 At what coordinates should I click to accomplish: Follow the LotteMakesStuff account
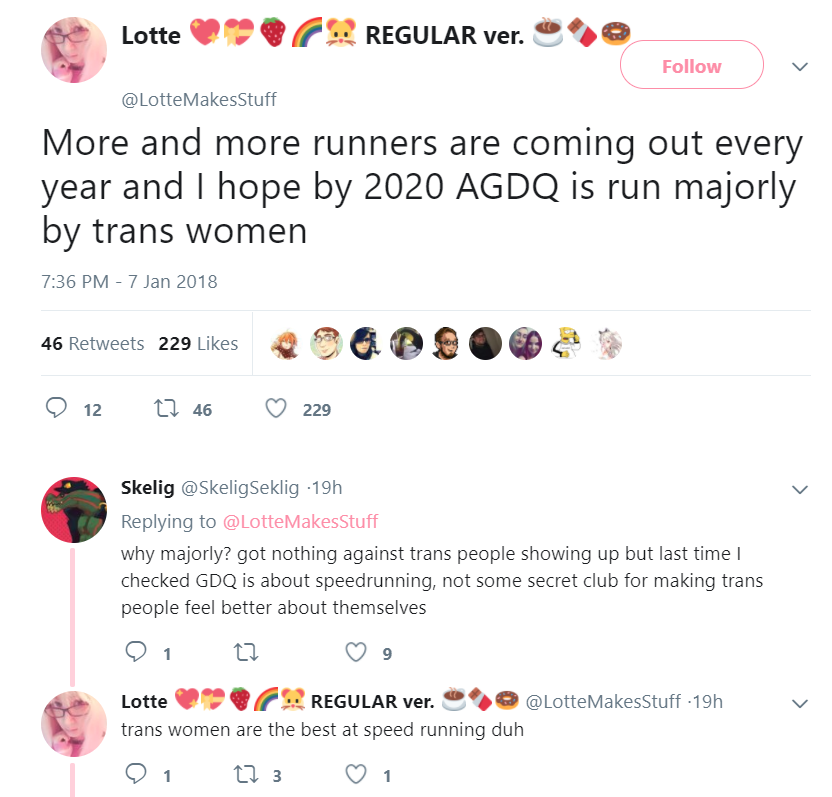(691, 65)
